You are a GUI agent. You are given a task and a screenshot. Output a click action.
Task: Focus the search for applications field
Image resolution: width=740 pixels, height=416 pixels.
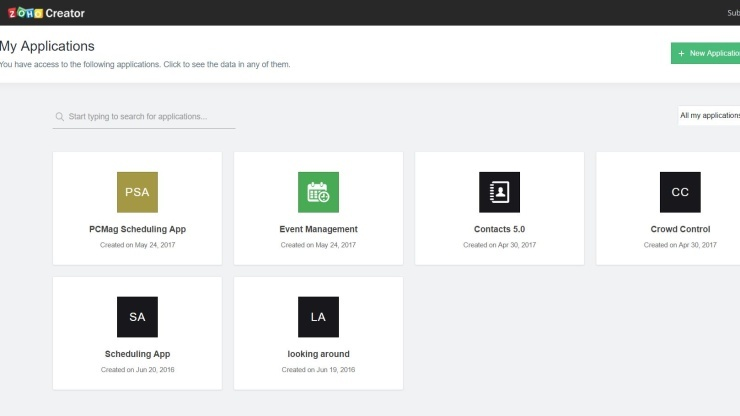(144, 117)
